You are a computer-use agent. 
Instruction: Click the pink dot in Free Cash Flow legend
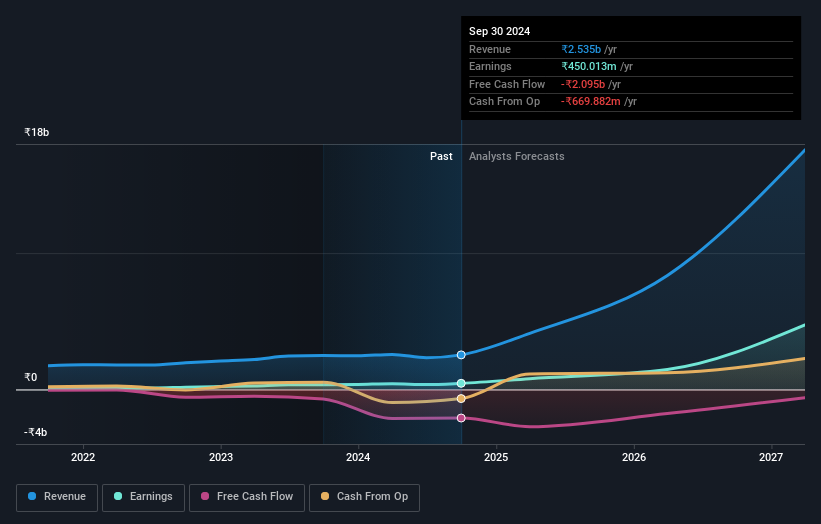[205, 496]
